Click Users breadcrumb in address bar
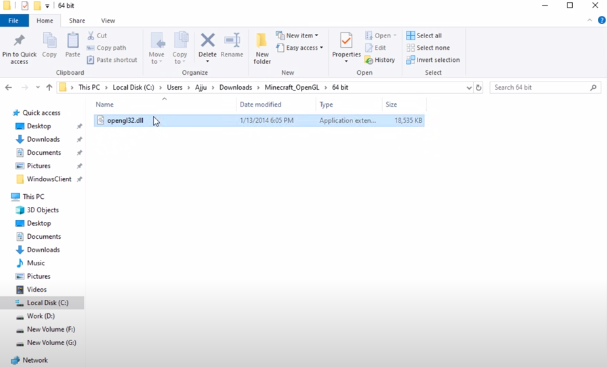The image size is (607, 367). [x=175, y=87]
